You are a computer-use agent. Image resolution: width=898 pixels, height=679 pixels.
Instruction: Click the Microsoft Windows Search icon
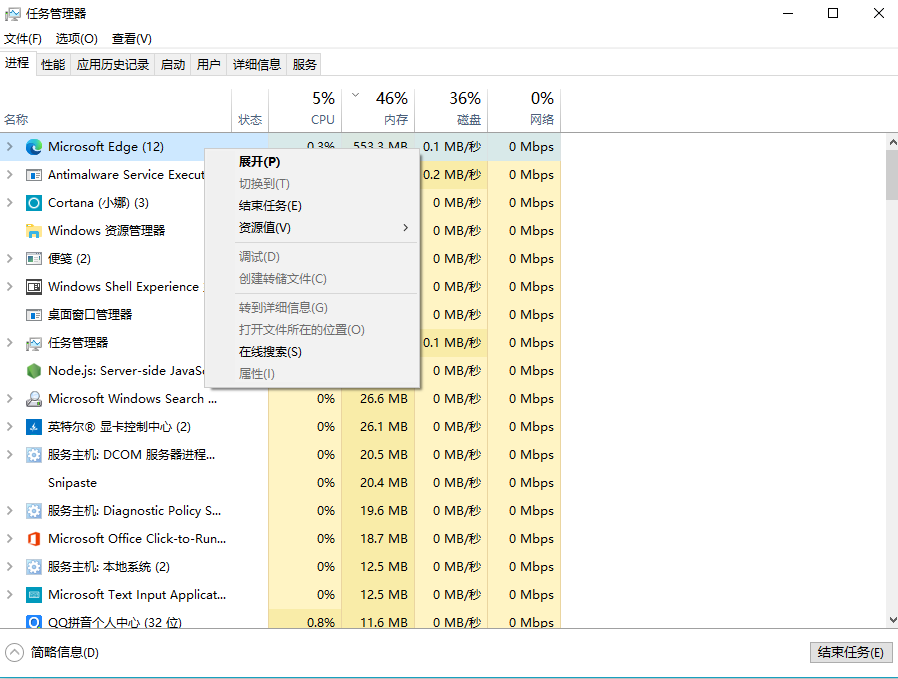click(x=34, y=399)
